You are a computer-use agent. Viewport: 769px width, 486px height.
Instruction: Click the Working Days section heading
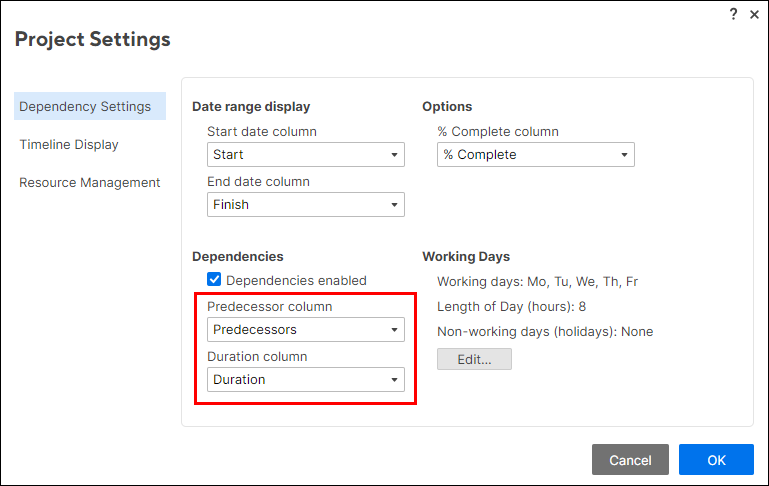(466, 257)
